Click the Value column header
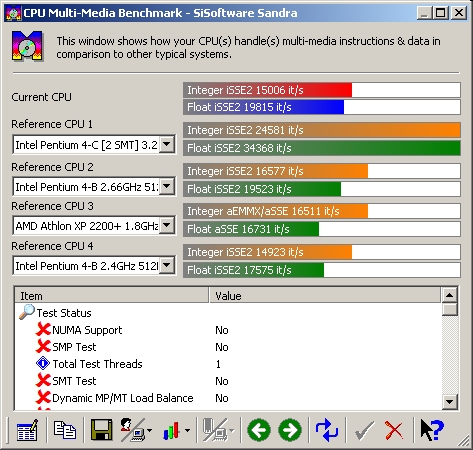This screenshot has width=473, height=450. [325, 295]
